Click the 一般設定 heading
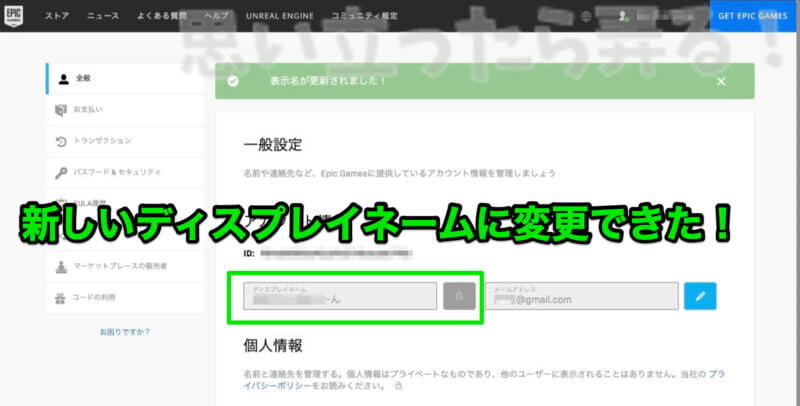800x406 pixels. [273, 145]
